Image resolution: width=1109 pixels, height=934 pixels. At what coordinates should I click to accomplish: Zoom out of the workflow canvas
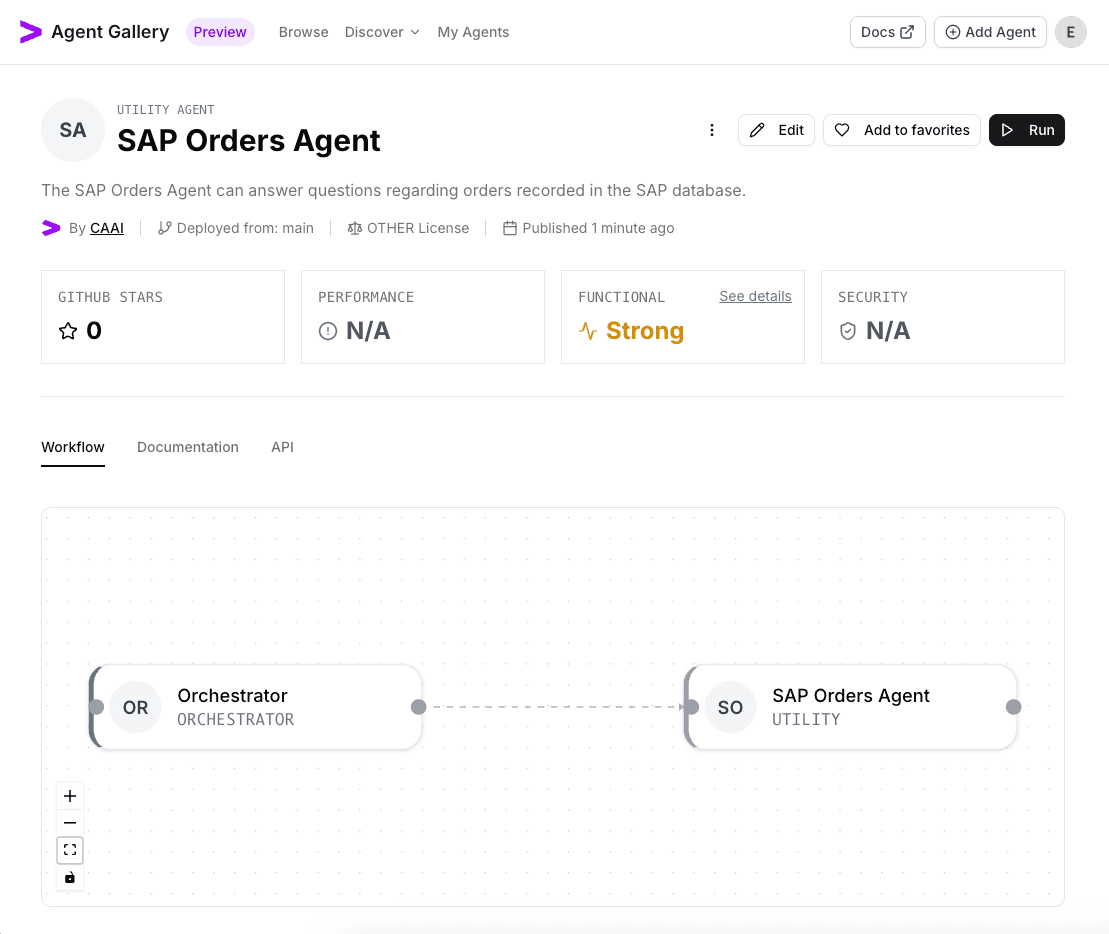70,822
